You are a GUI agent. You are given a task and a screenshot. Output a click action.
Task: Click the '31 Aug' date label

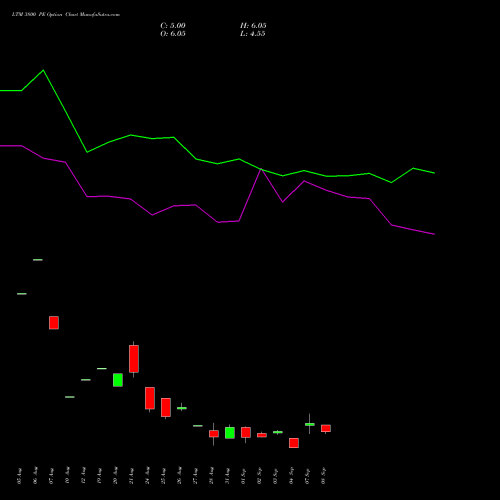(x=227, y=476)
